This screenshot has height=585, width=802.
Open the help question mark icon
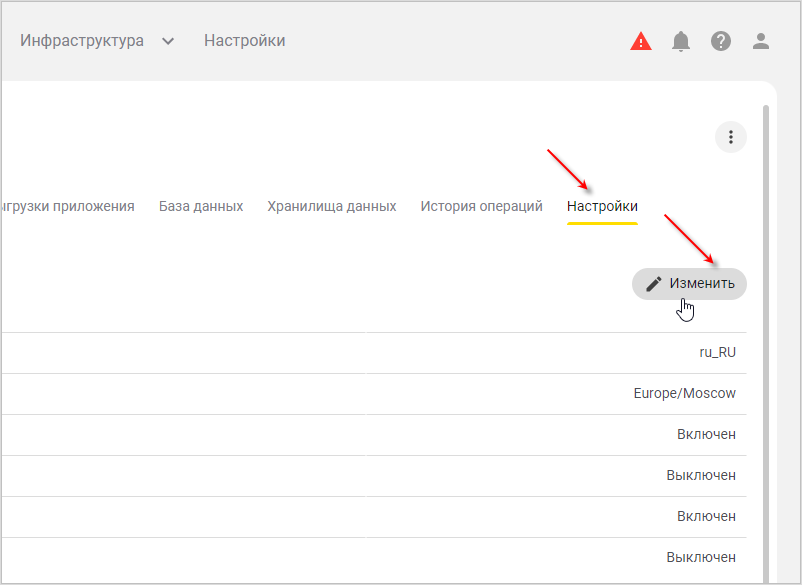[721, 41]
